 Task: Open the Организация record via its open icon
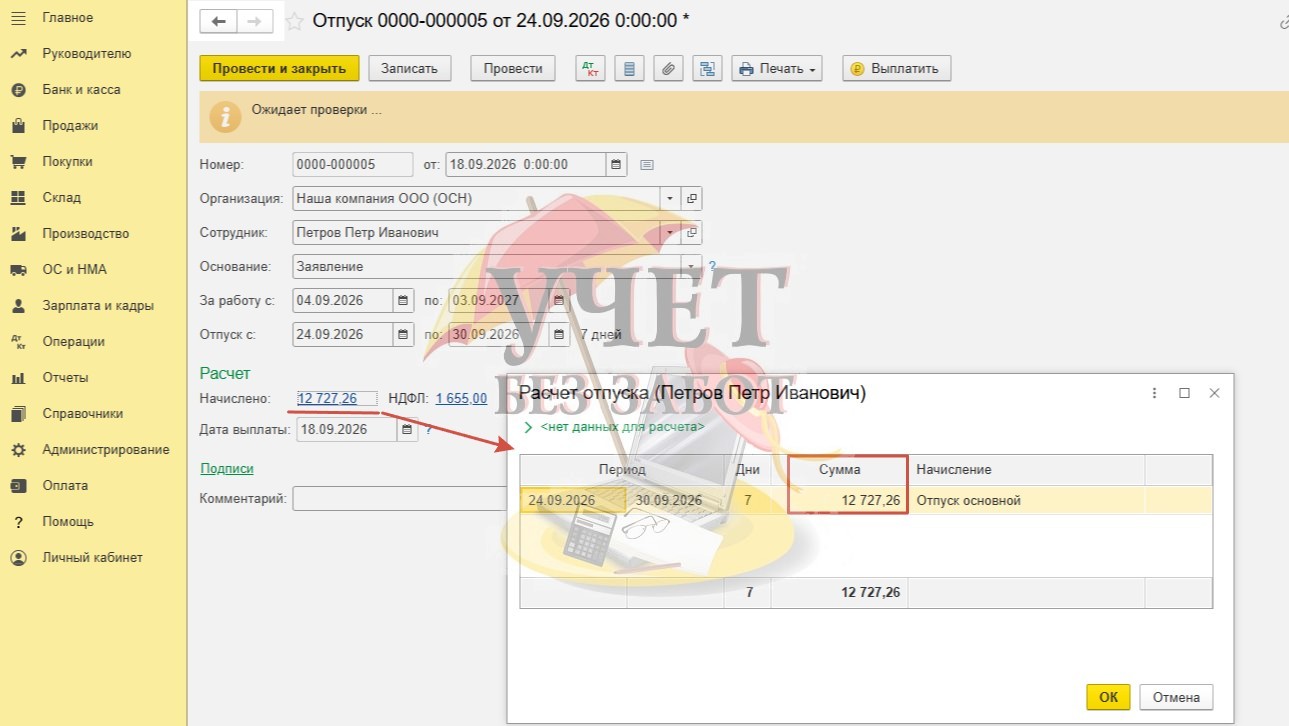click(x=691, y=198)
